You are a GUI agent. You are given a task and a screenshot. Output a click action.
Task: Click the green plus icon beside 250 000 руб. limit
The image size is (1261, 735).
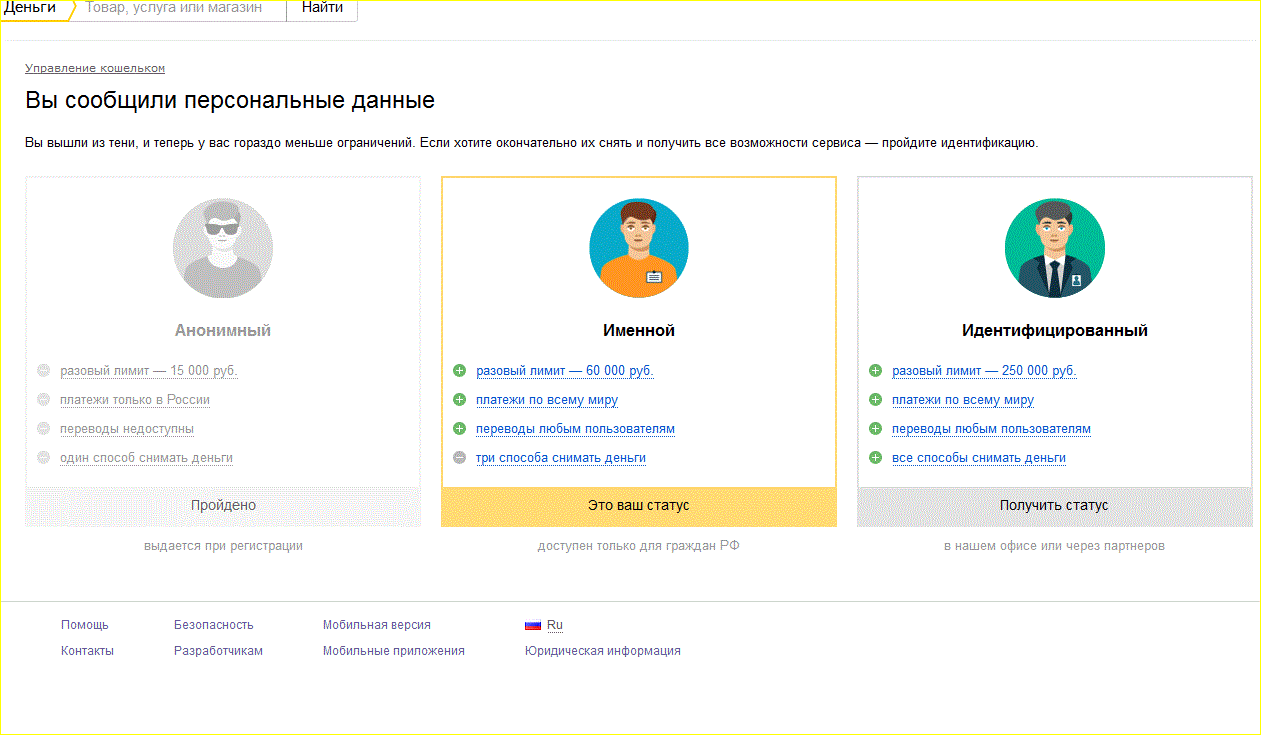(x=876, y=371)
